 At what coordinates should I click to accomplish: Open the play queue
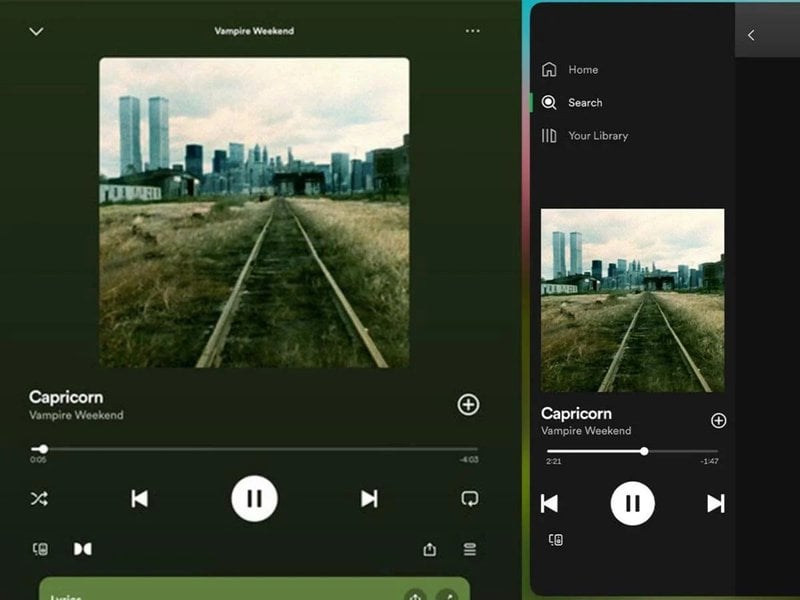click(x=468, y=549)
